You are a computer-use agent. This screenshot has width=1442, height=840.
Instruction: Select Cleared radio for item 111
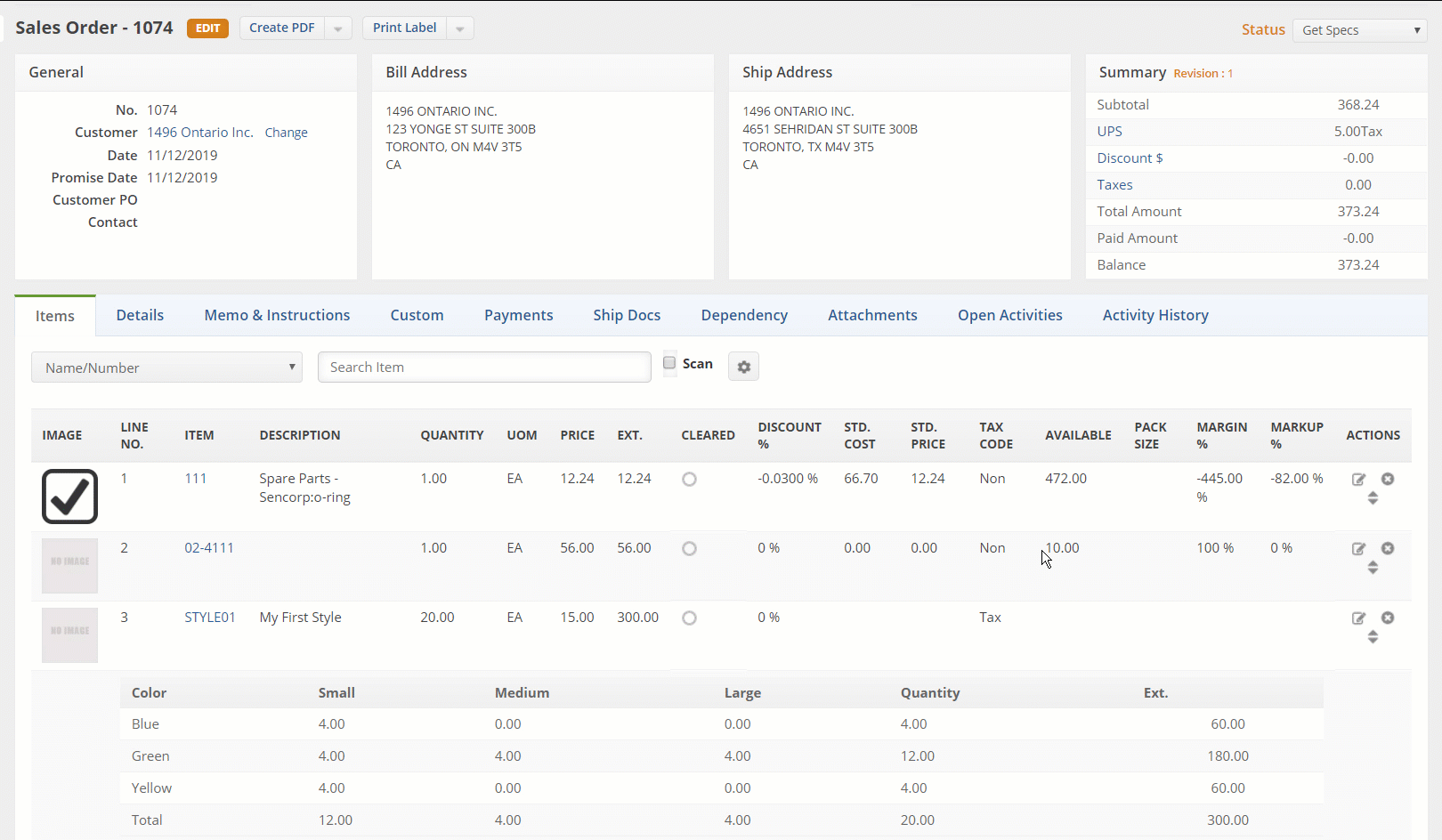[689, 480]
